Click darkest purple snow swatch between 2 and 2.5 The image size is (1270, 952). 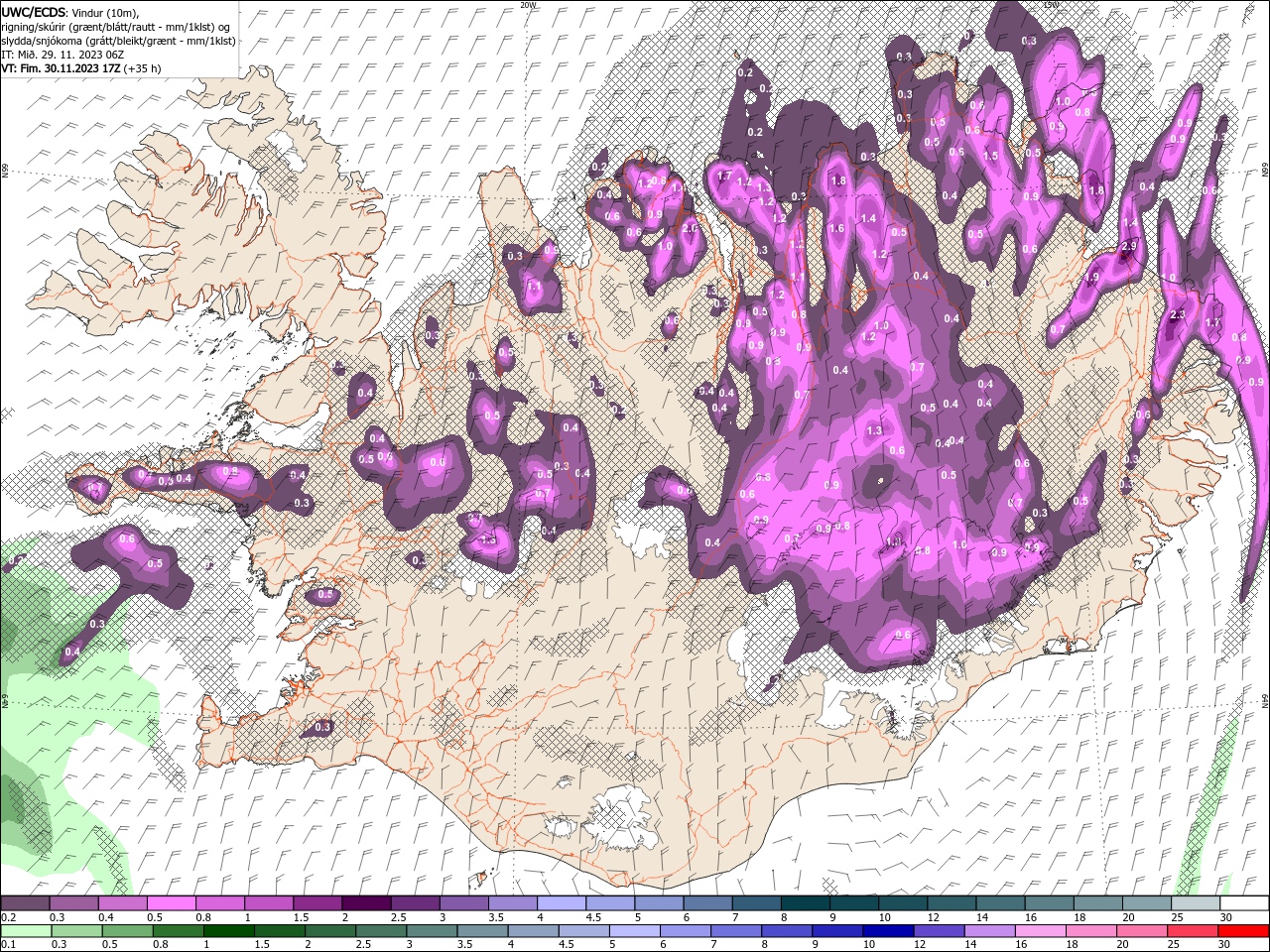tap(366, 903)
